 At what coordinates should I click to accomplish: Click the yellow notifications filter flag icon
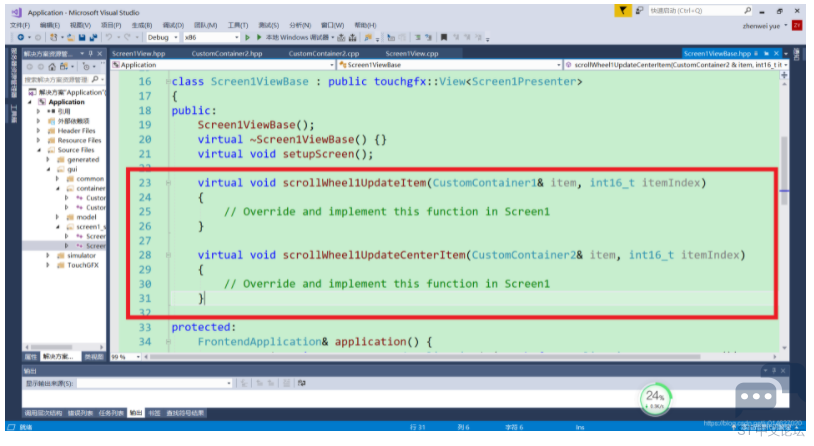pyautogui.click(x=625, y=11)
